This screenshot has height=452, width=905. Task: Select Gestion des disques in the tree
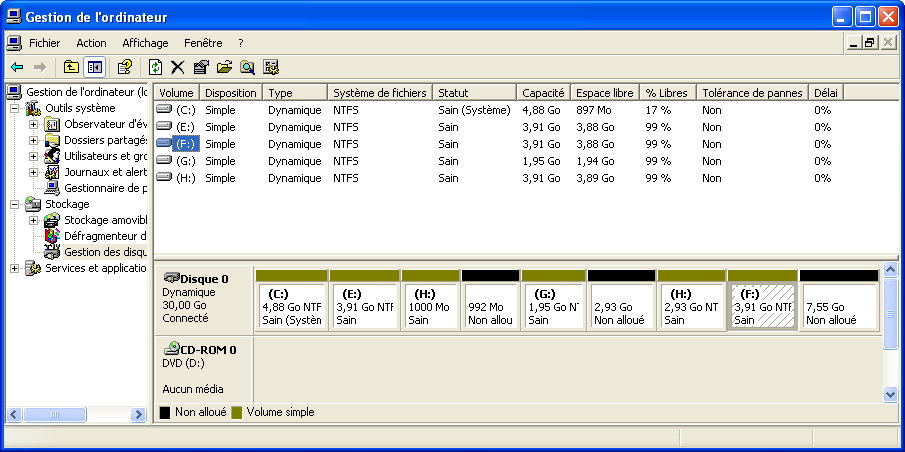[x=105, y=252]
